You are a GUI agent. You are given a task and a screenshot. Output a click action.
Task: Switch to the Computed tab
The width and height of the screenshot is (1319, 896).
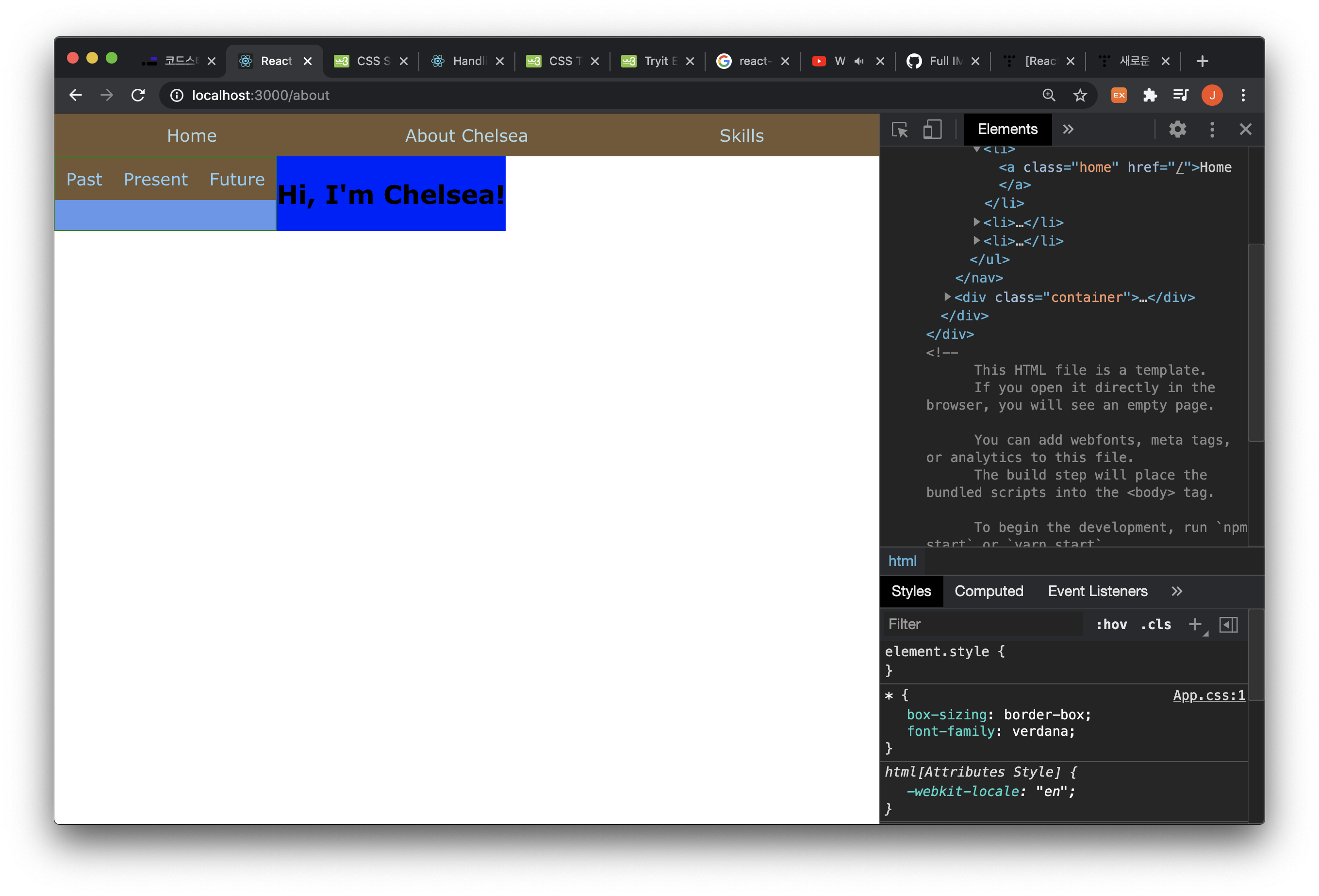[989, 591]
